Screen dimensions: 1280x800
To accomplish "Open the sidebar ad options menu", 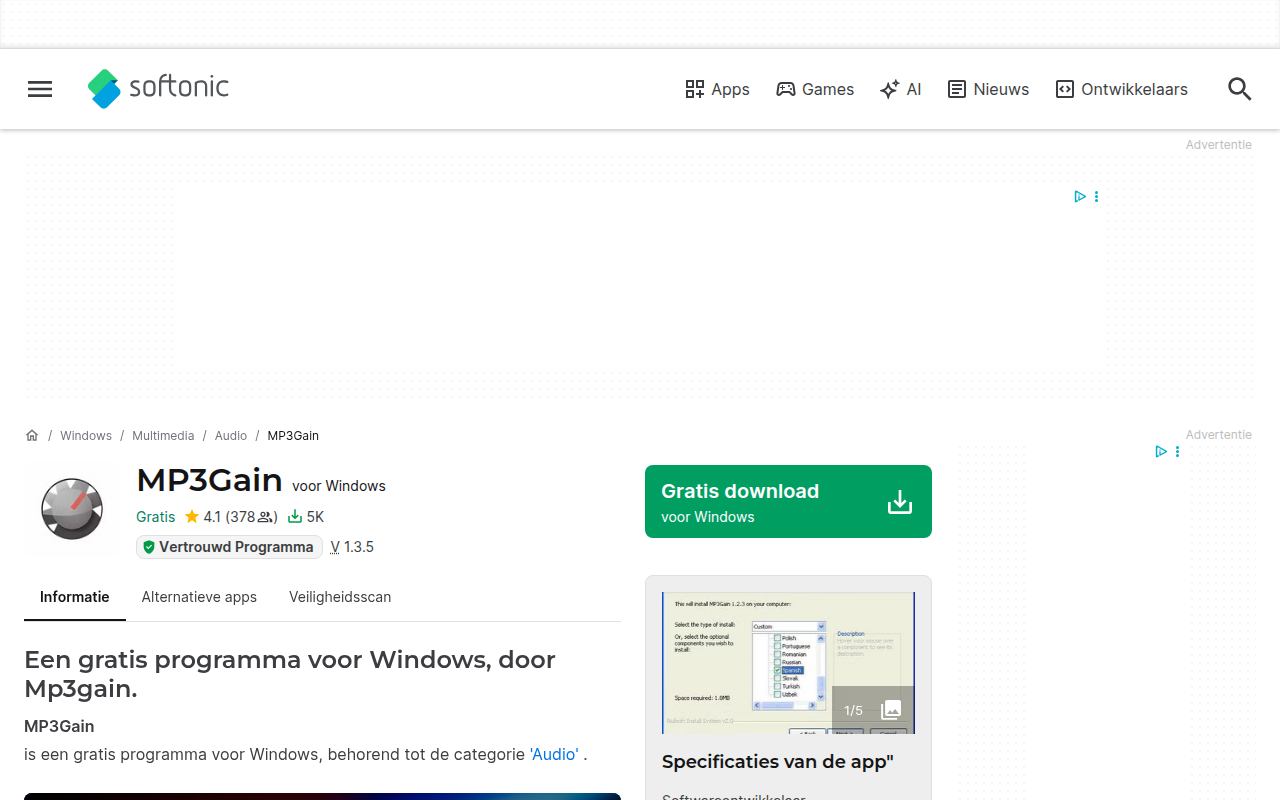I will 1178,451.
